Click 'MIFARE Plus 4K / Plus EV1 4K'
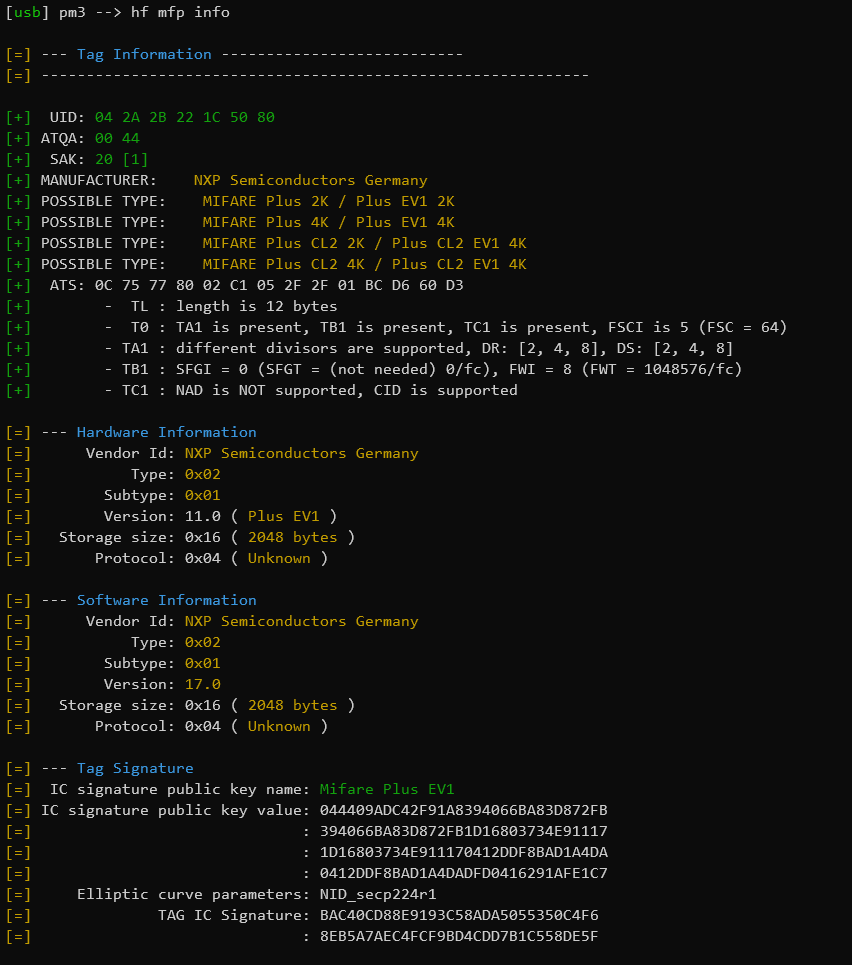Image resolution: width=852 pixels, height=965 pixels. click(328, 222)
